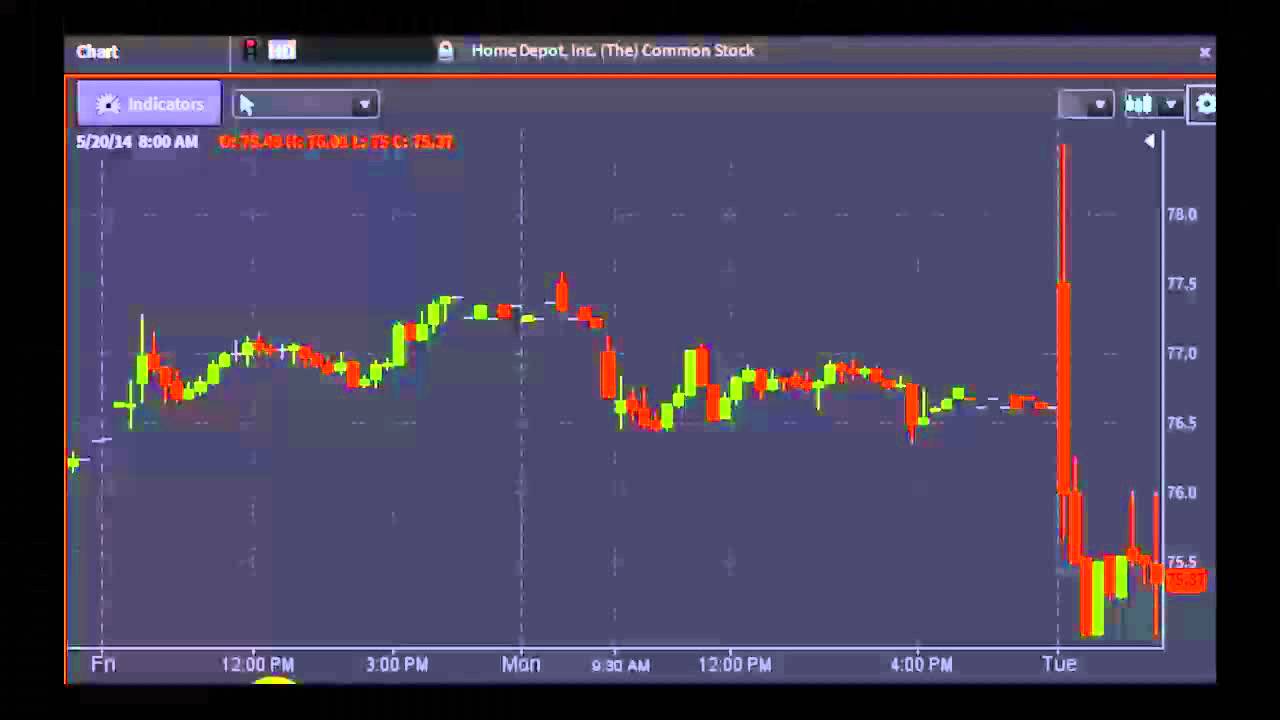Click the 76.5 price axis label
1280x720 pixels.
(1182, 423)
